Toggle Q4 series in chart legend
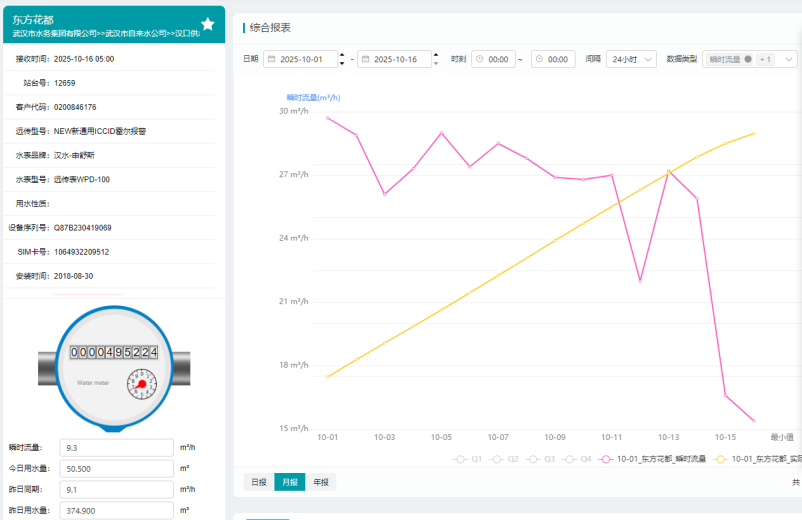802x520 pixels. pos(577,459)
